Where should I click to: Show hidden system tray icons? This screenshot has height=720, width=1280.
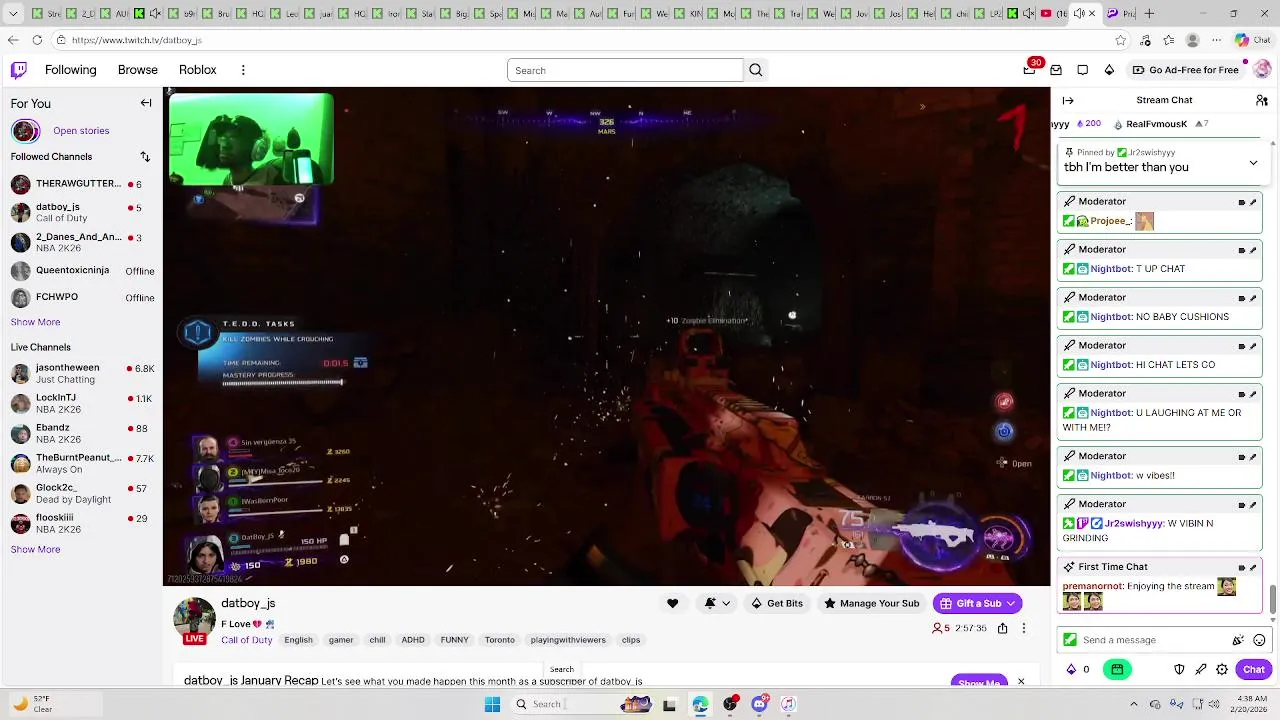[1133, 704]
